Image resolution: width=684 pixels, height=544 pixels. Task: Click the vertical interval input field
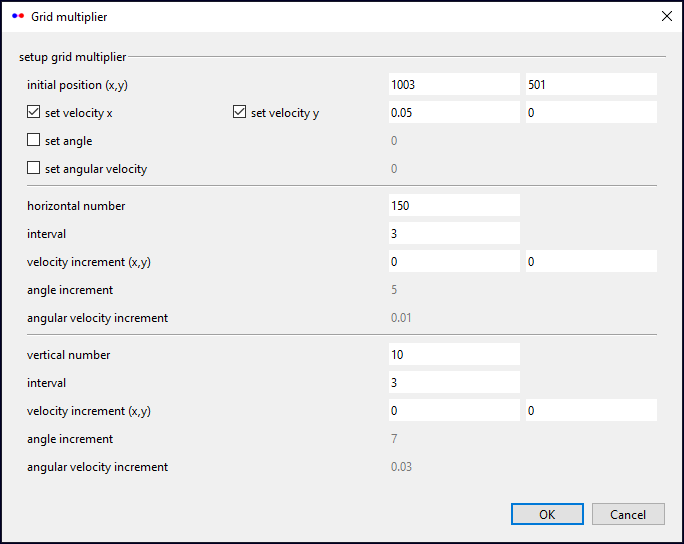(454, 382)
